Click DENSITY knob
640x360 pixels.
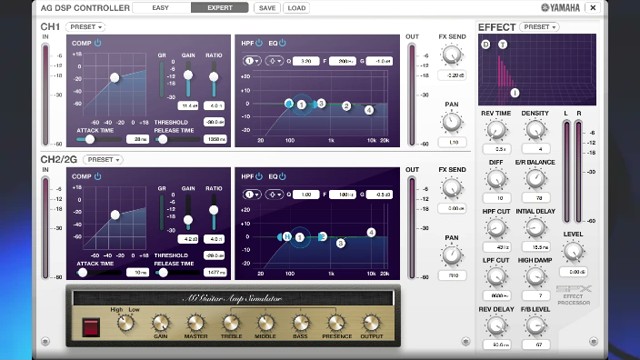coord(535,131)
